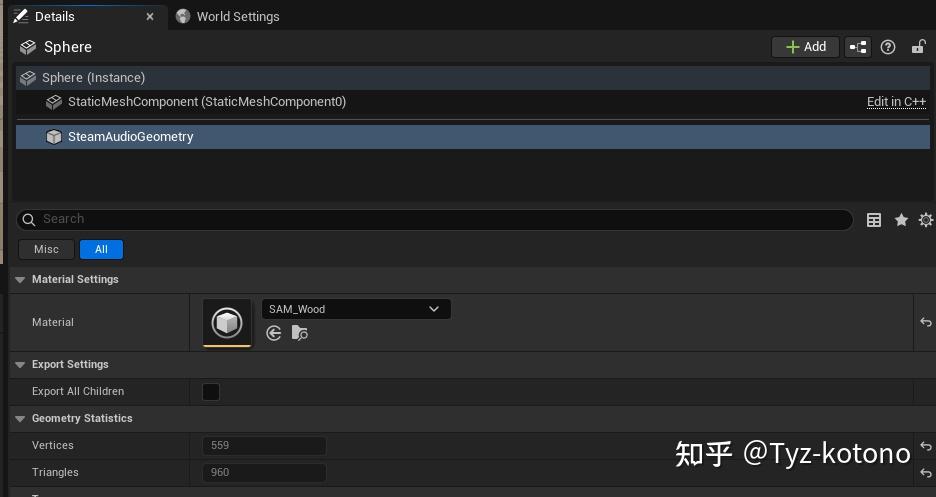
Task: Collapse the Export Settings section
Action: tap(20, 365)
